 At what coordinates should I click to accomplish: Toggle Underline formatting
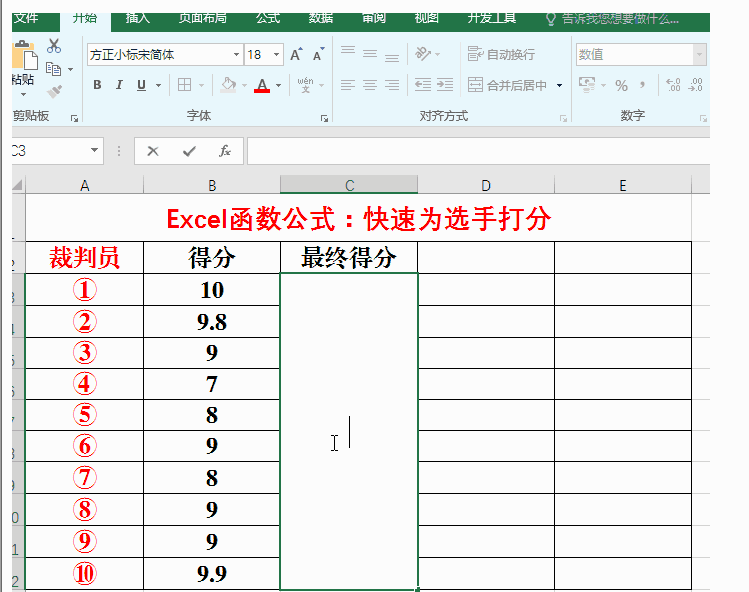[141, 85]
